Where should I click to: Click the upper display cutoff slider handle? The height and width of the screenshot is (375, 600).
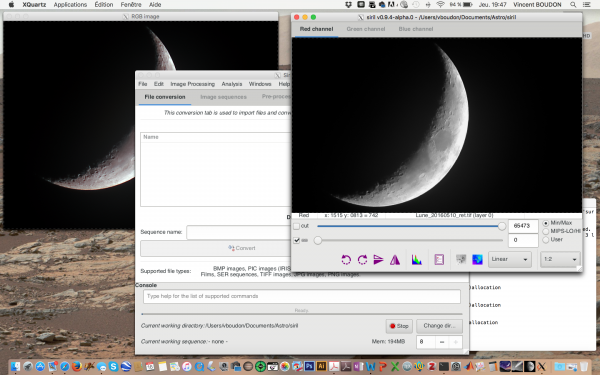[502, 226]
